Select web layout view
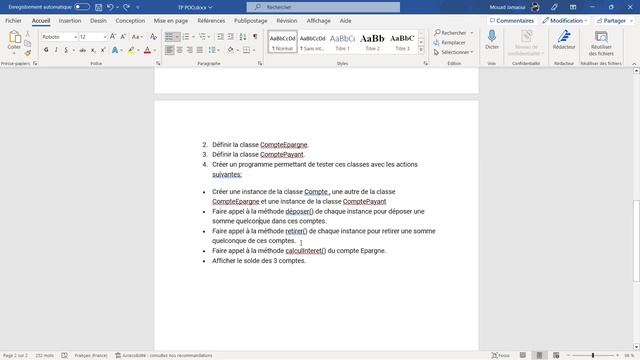This screenshot has height=360, width=640. pos(556,356)
